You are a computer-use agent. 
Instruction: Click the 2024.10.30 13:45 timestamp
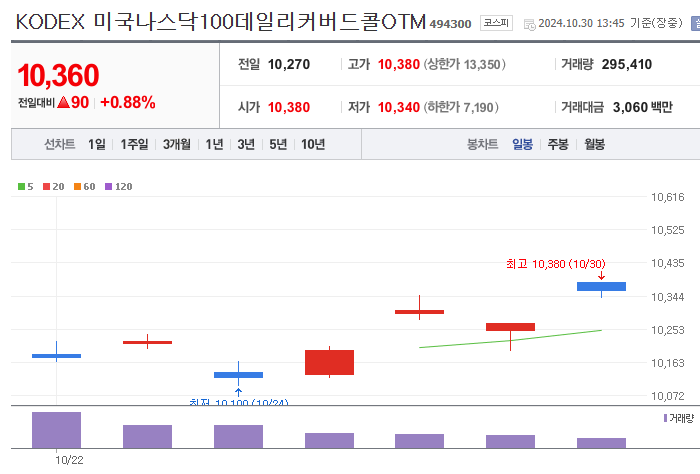(x=581, y=23)
